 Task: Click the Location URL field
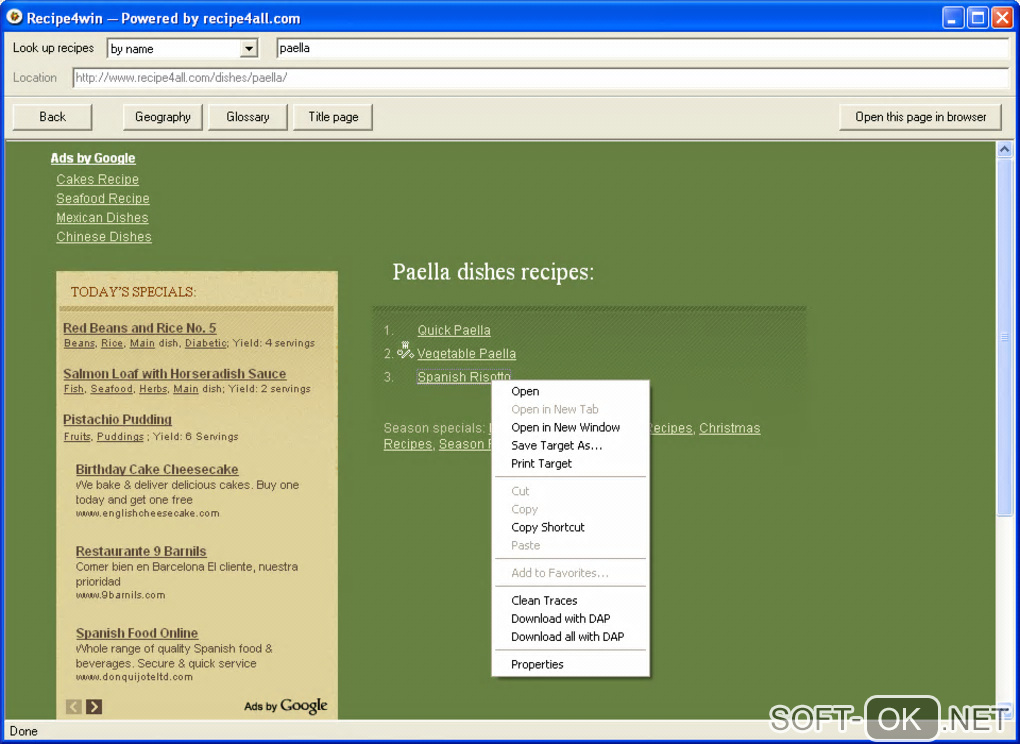pyautogui.click(x=541, y=78)
